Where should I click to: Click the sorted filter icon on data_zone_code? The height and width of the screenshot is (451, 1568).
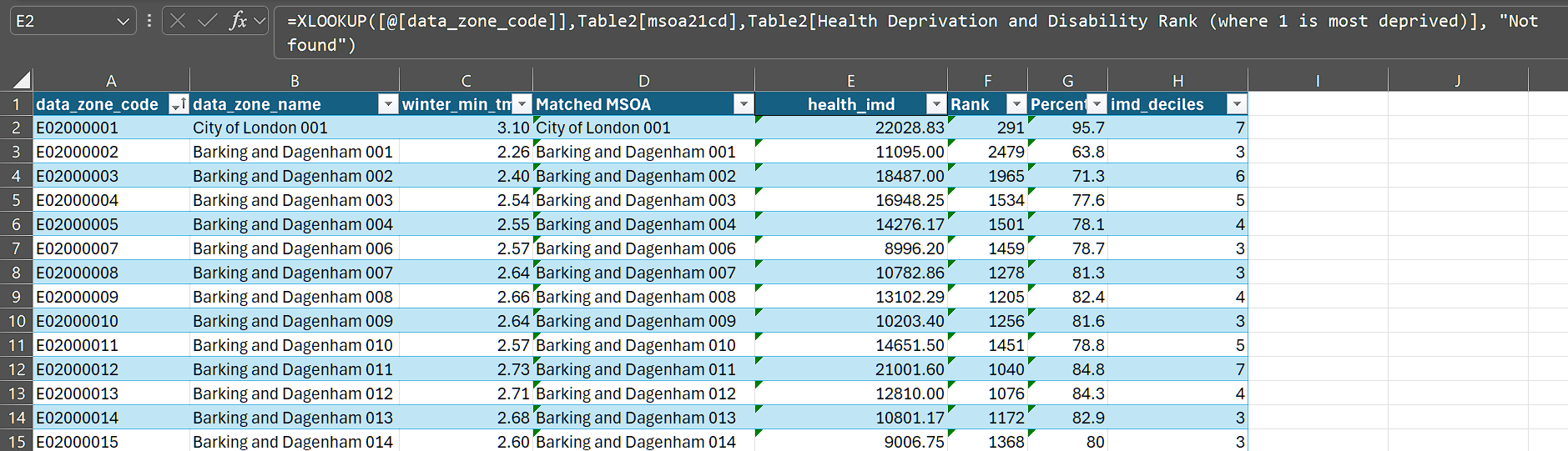point(177,104)
